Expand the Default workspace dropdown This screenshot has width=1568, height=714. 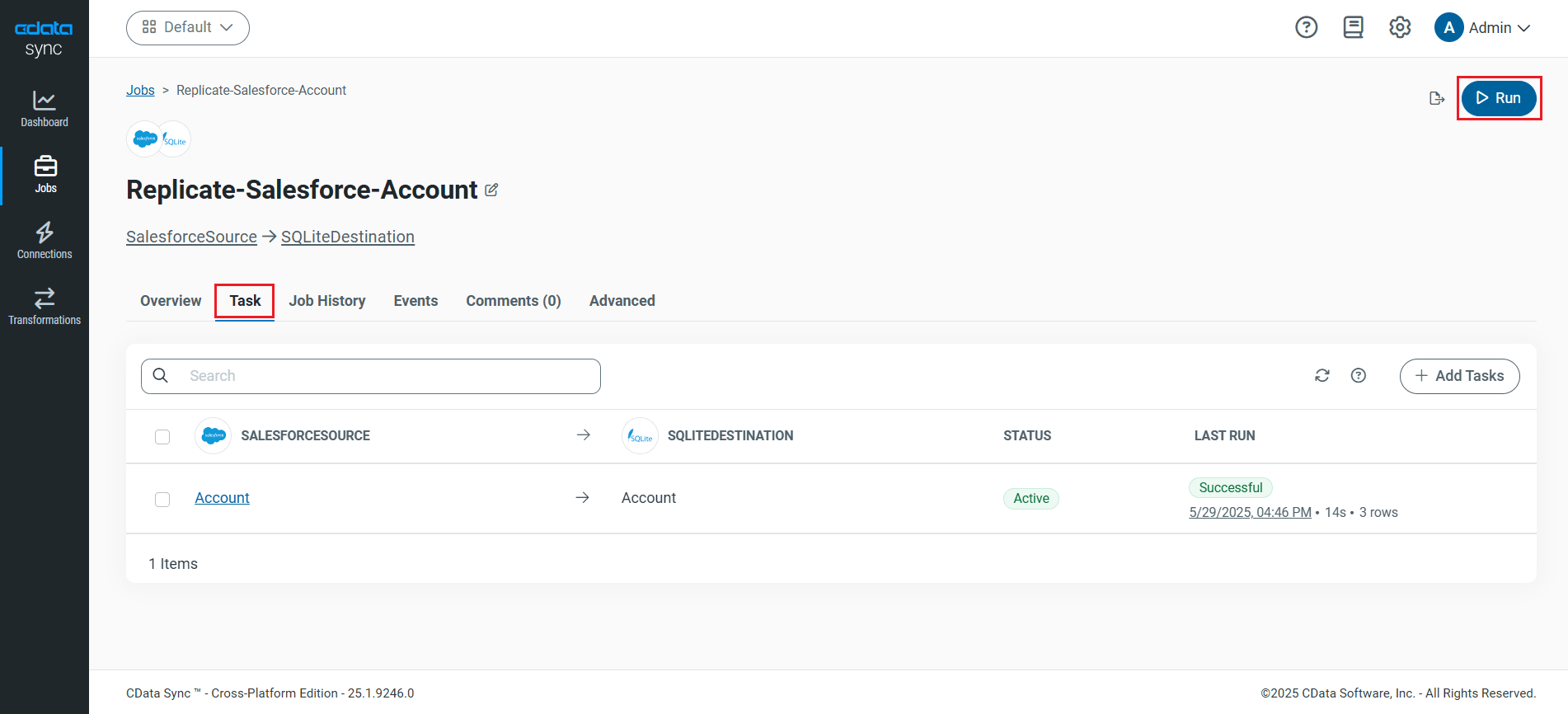click(x=188, y=27)
